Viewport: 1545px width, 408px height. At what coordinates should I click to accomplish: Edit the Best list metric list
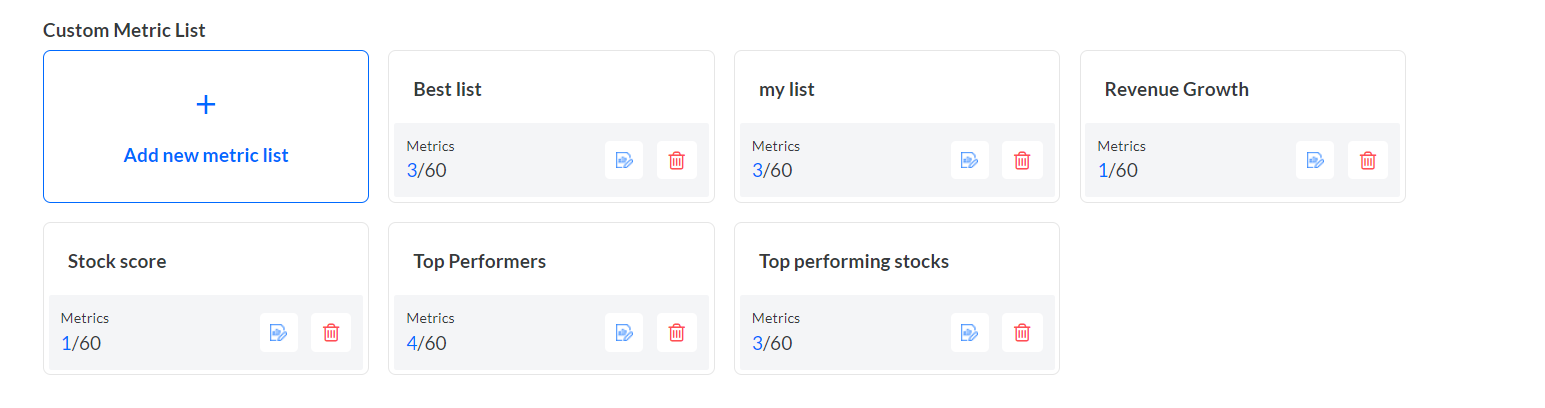pyautogui.click(x=624, y=160)
